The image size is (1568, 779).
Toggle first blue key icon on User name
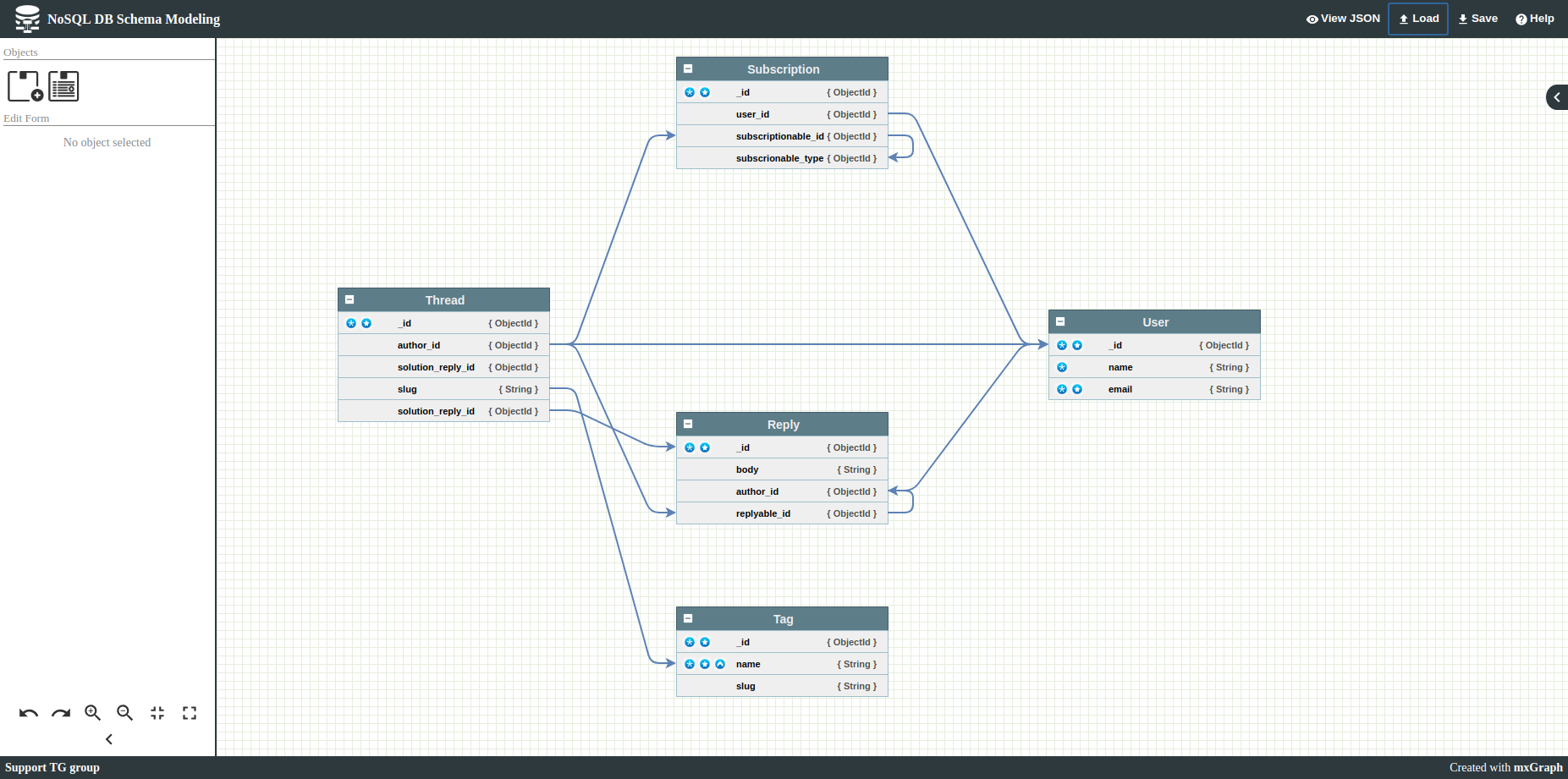[1062, 367]
